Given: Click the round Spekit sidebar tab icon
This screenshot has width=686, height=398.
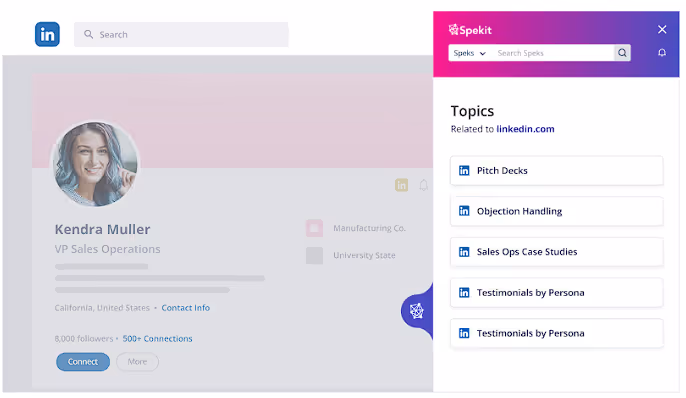Looking at the screenshot, I should click(x=416, y=311).
